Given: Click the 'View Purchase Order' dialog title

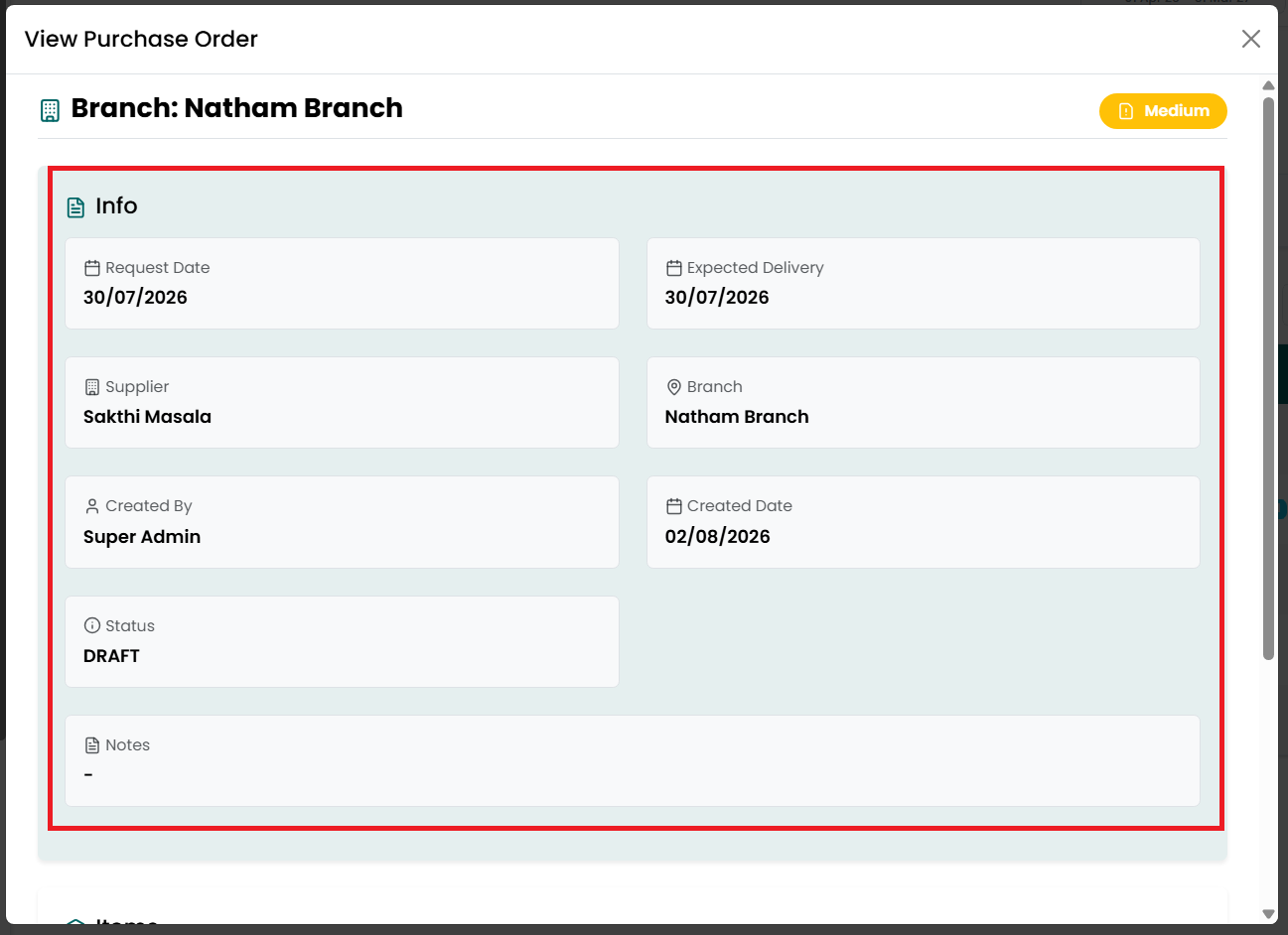Looking at the screenshot, I should pyautogui.click(x=141, y=39).
